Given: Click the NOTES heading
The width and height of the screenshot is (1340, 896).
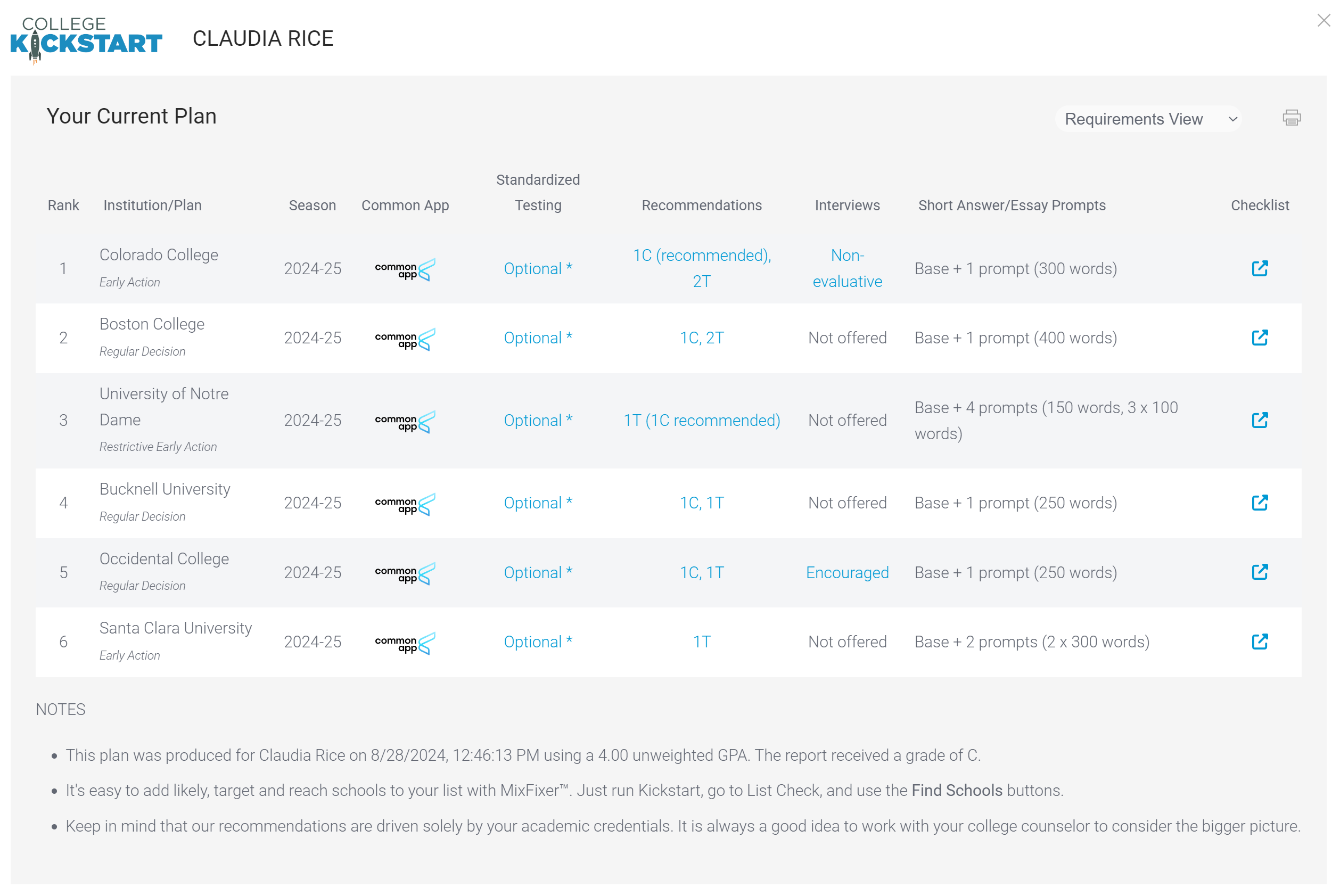Looking at the screenshot, I should pos(61,709).
